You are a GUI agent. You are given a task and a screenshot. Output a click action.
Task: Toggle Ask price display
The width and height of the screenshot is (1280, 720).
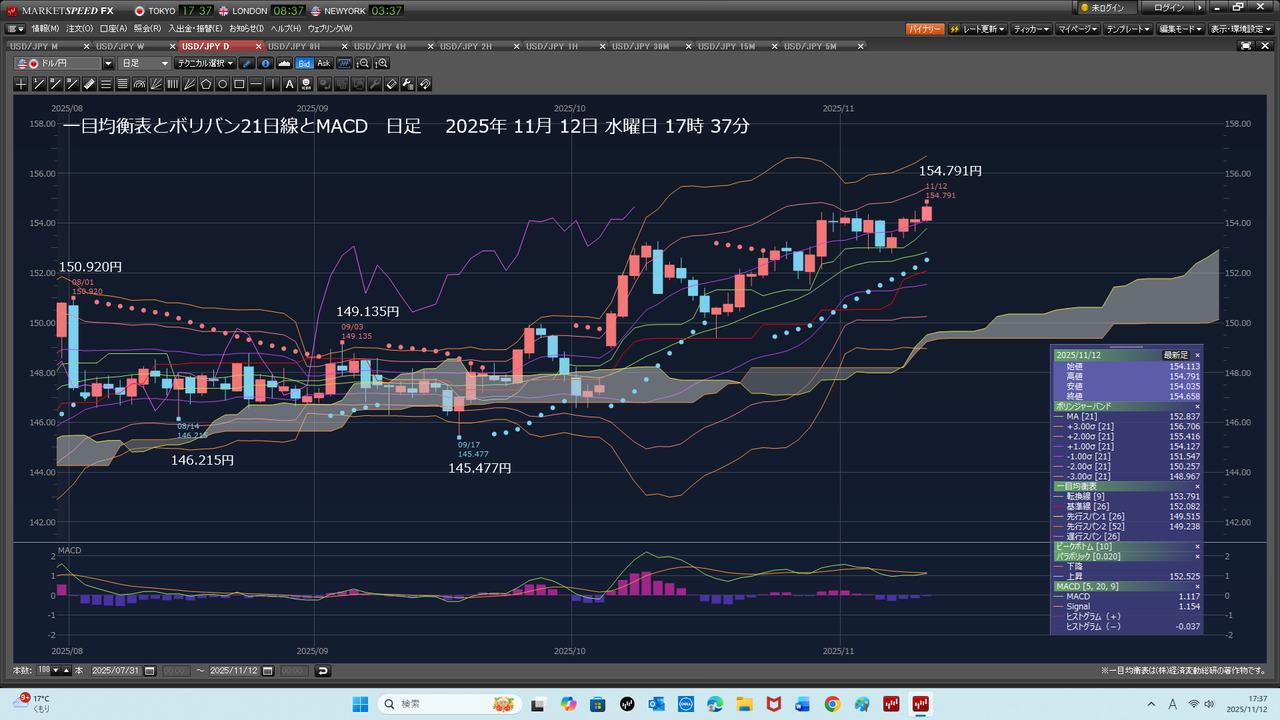324,63
